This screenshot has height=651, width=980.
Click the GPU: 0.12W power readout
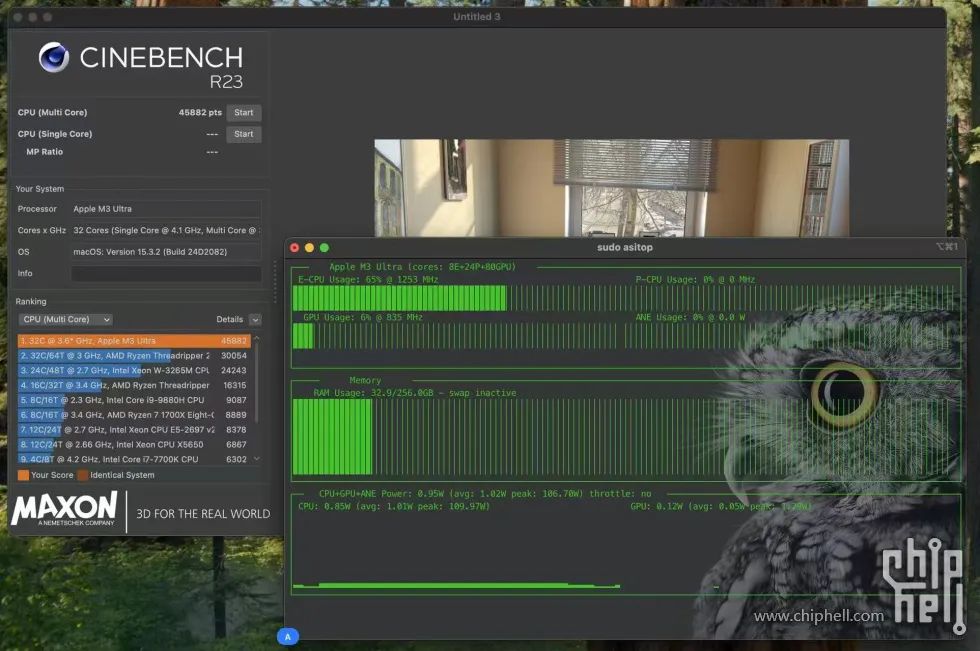tap(721, 506)
